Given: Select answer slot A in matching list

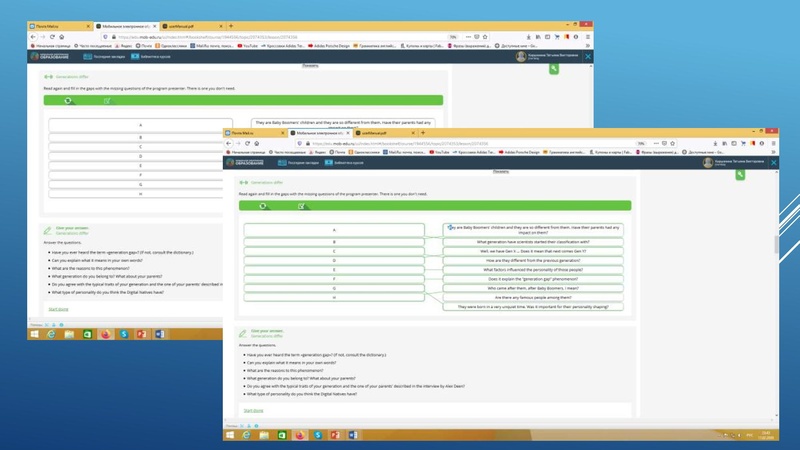Looking at the screenshot, I should [x=334, y=229].
